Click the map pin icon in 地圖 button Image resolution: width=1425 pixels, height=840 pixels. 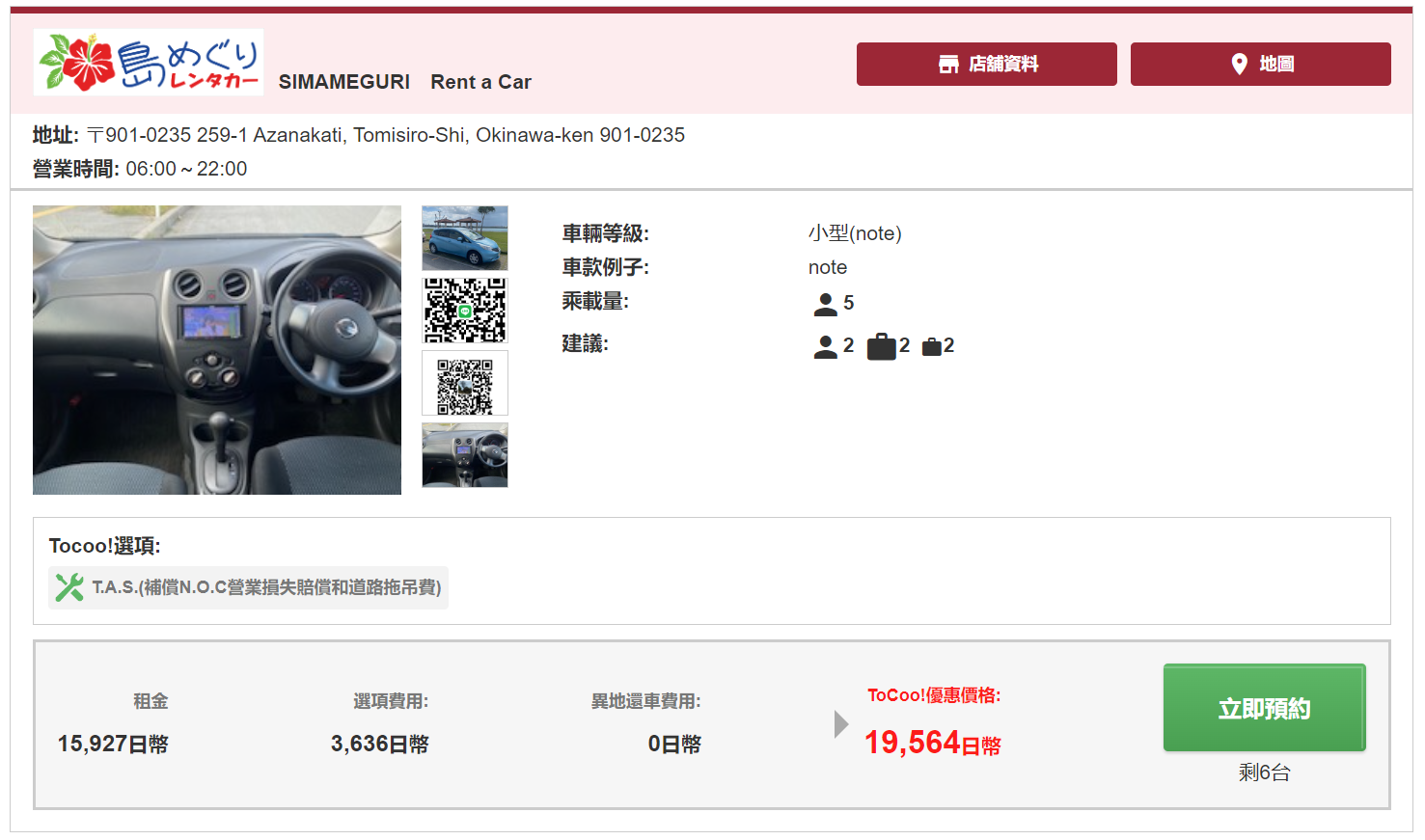tap(1240, 64)
